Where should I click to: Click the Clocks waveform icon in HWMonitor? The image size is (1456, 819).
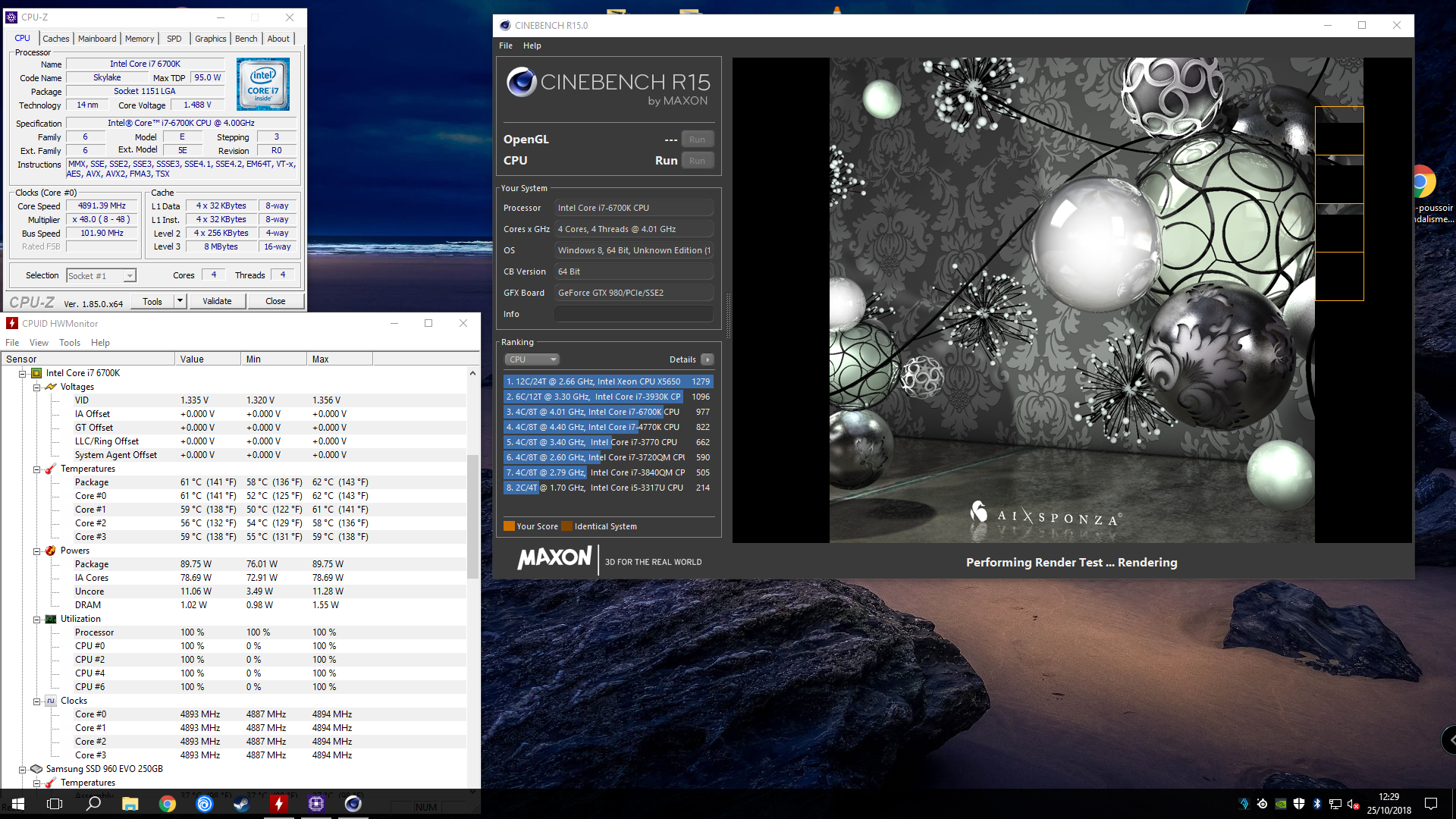(51, 701)
